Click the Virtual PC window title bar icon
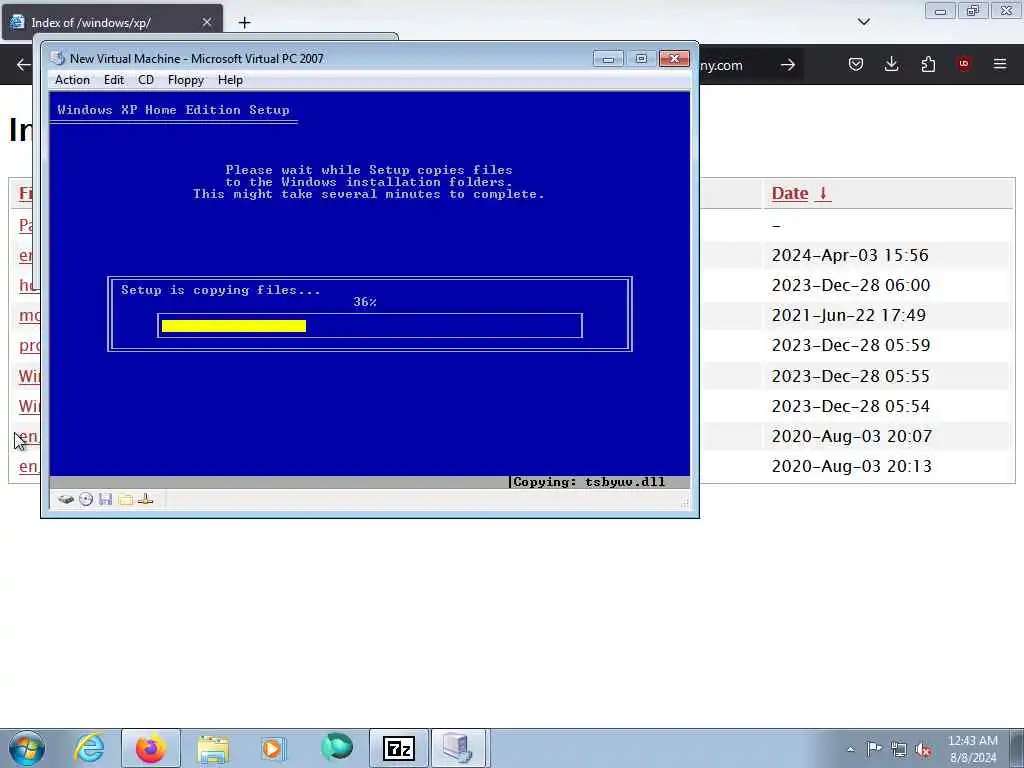This screenshot has height=768, width=1024. [x=57, y=58]
